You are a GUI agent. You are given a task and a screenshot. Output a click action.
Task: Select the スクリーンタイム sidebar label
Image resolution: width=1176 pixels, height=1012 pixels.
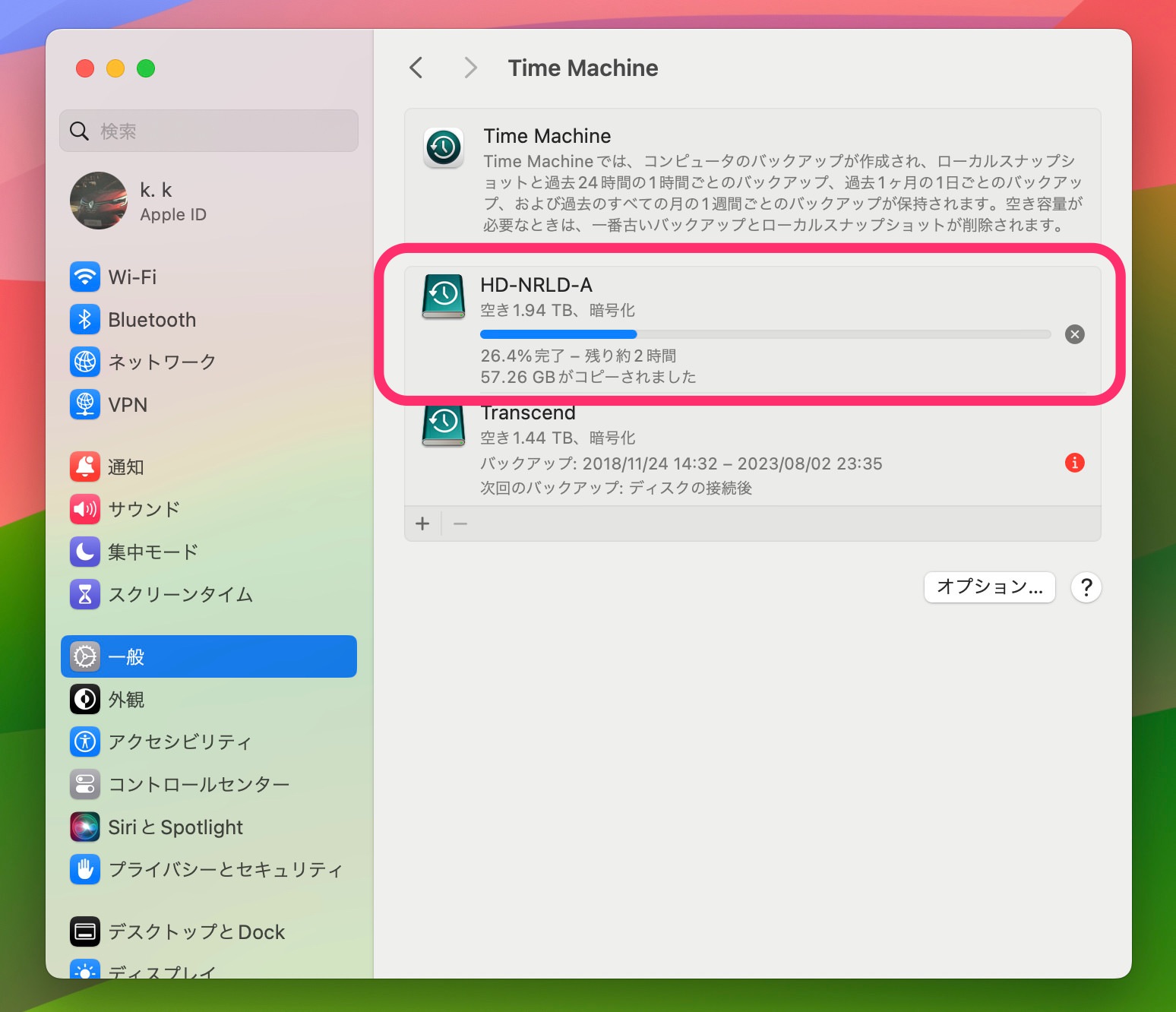pos(181,594)
